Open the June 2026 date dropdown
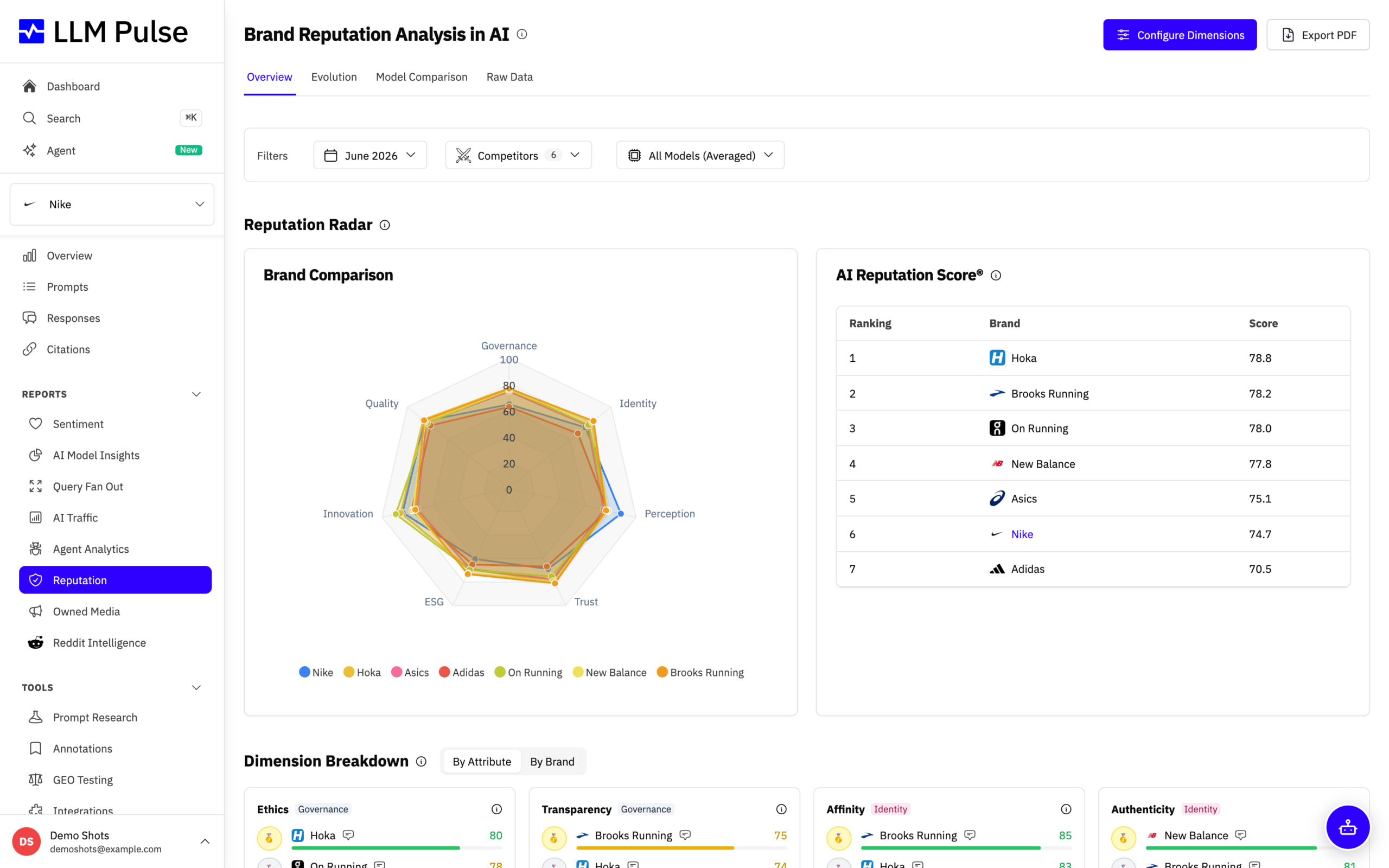This screenshot has width=1389, height=868. [370, 156]
